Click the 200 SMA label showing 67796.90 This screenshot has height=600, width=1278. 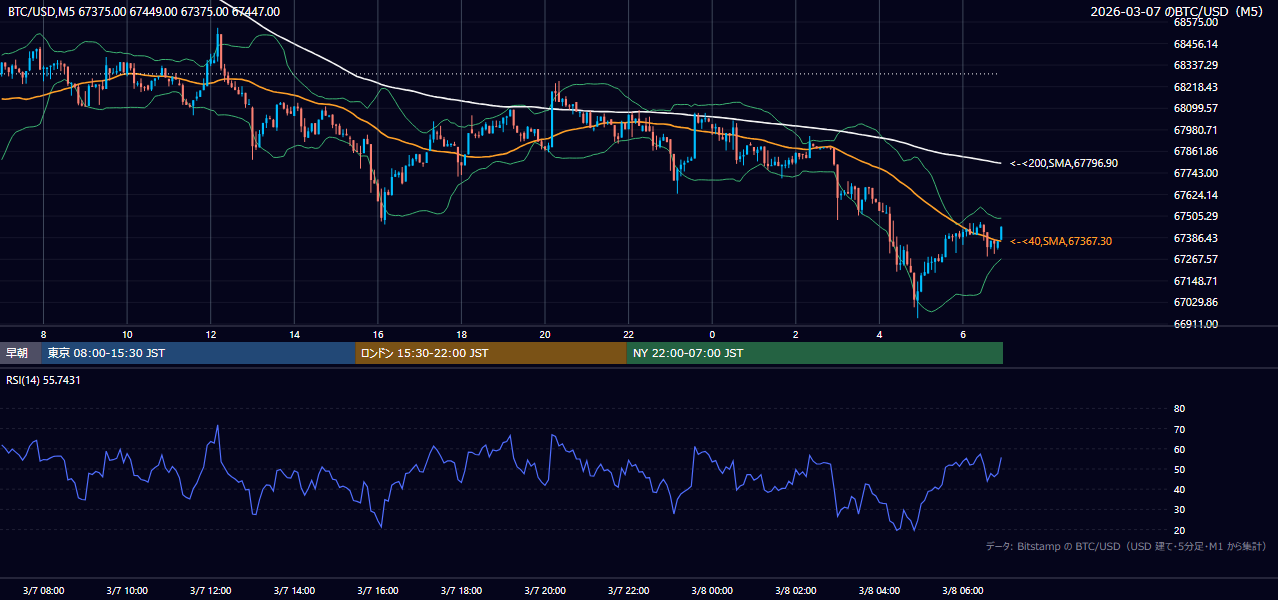[x=1064, y=163]
